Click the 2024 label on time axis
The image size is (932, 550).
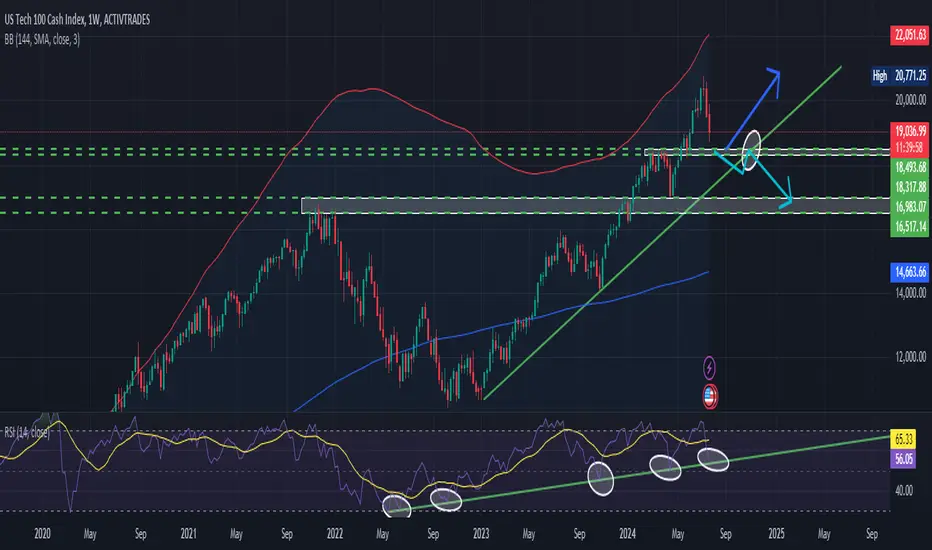627,533
